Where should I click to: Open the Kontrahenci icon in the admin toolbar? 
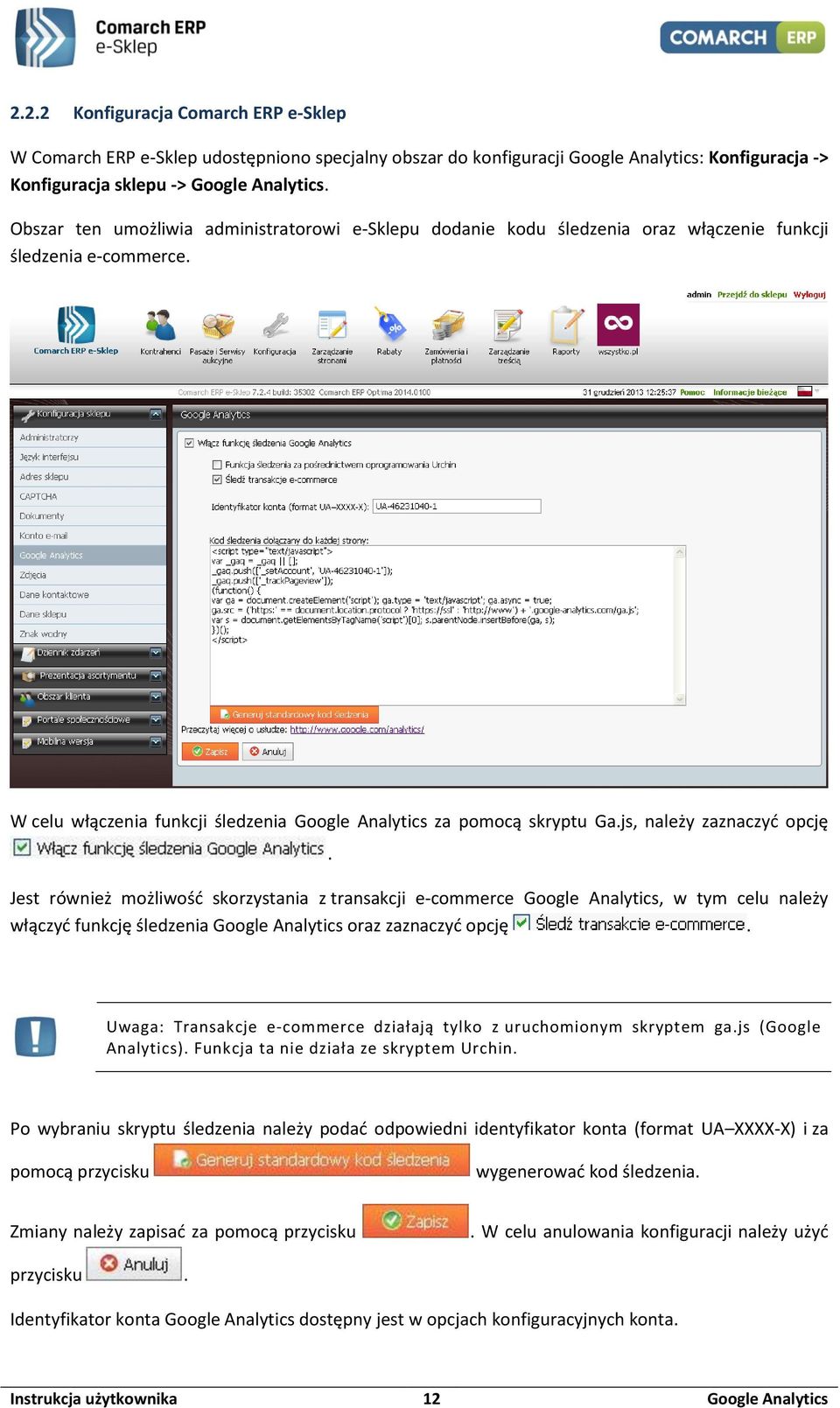(160, 326)
